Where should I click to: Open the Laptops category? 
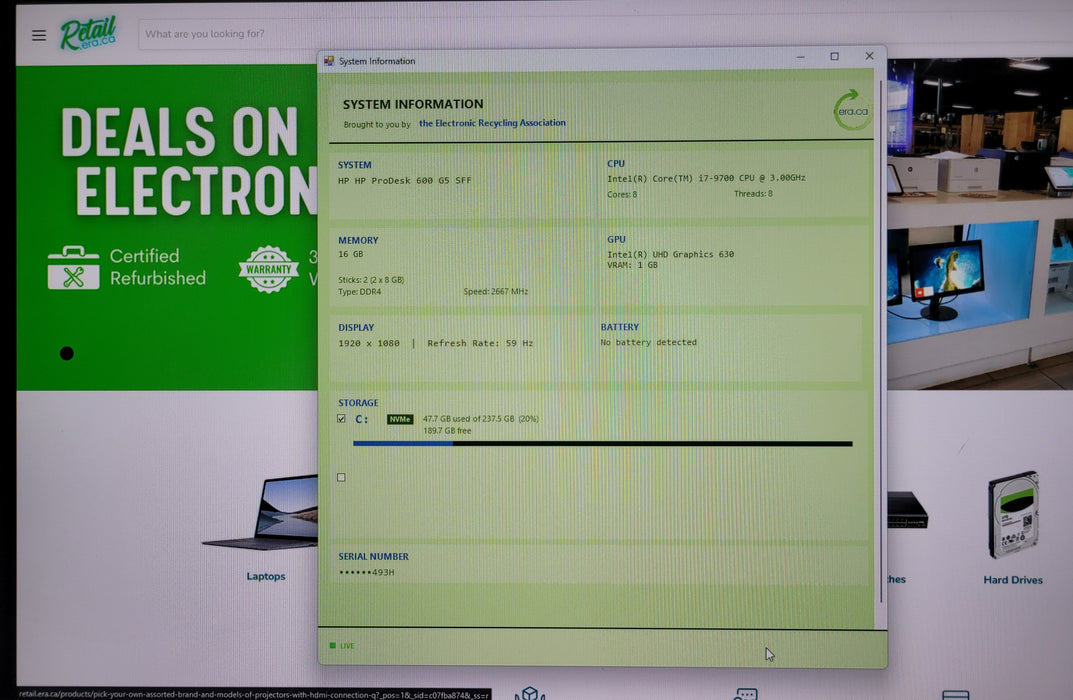[x=266, y=576]
